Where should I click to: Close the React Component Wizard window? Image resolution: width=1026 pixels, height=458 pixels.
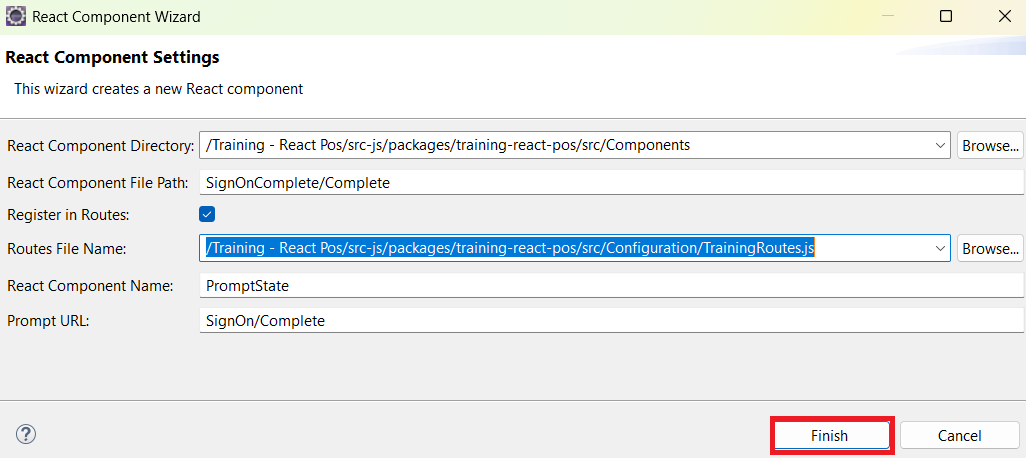point(1004,16)
